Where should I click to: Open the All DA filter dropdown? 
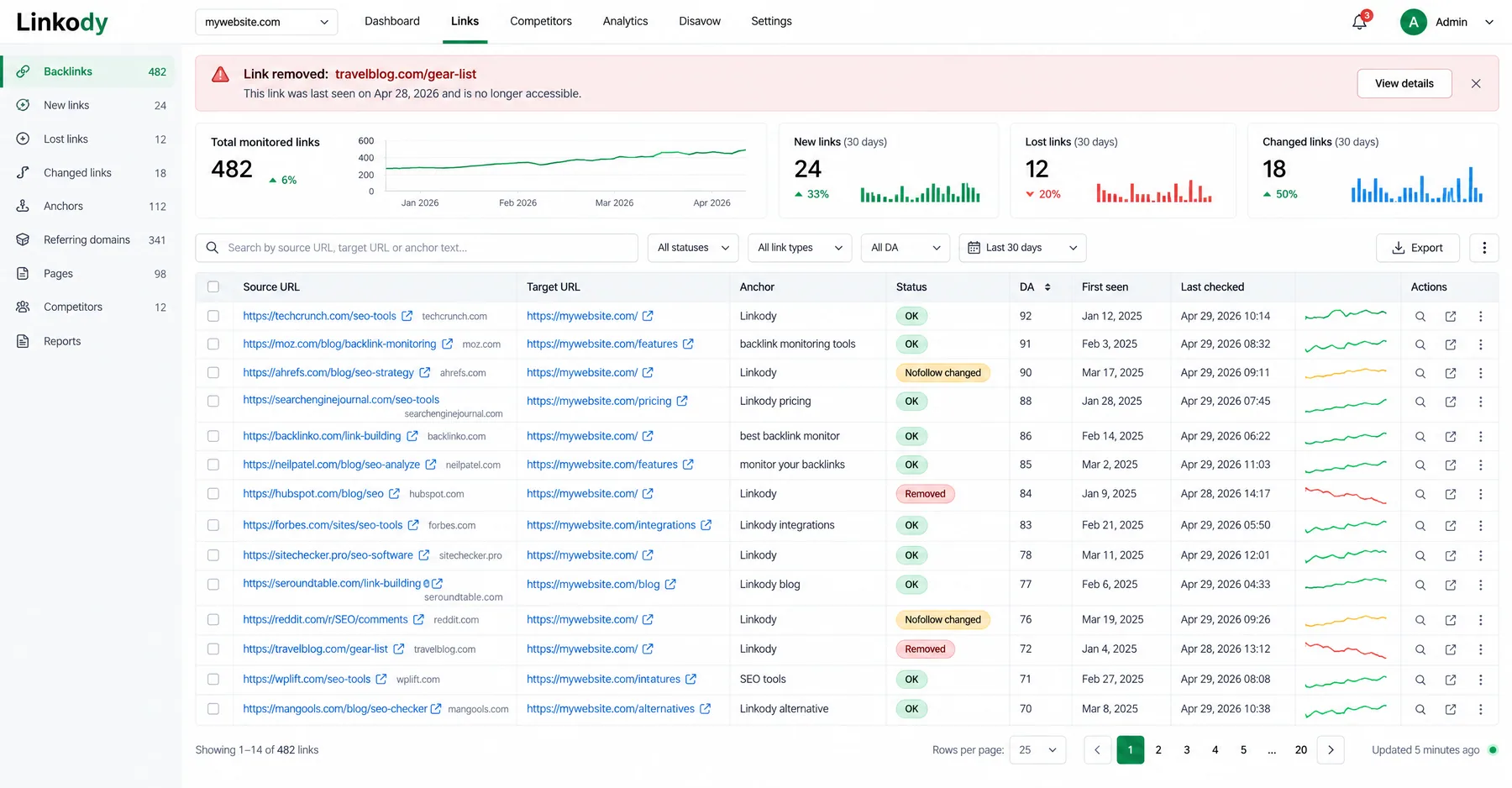[x=906, y=248]
